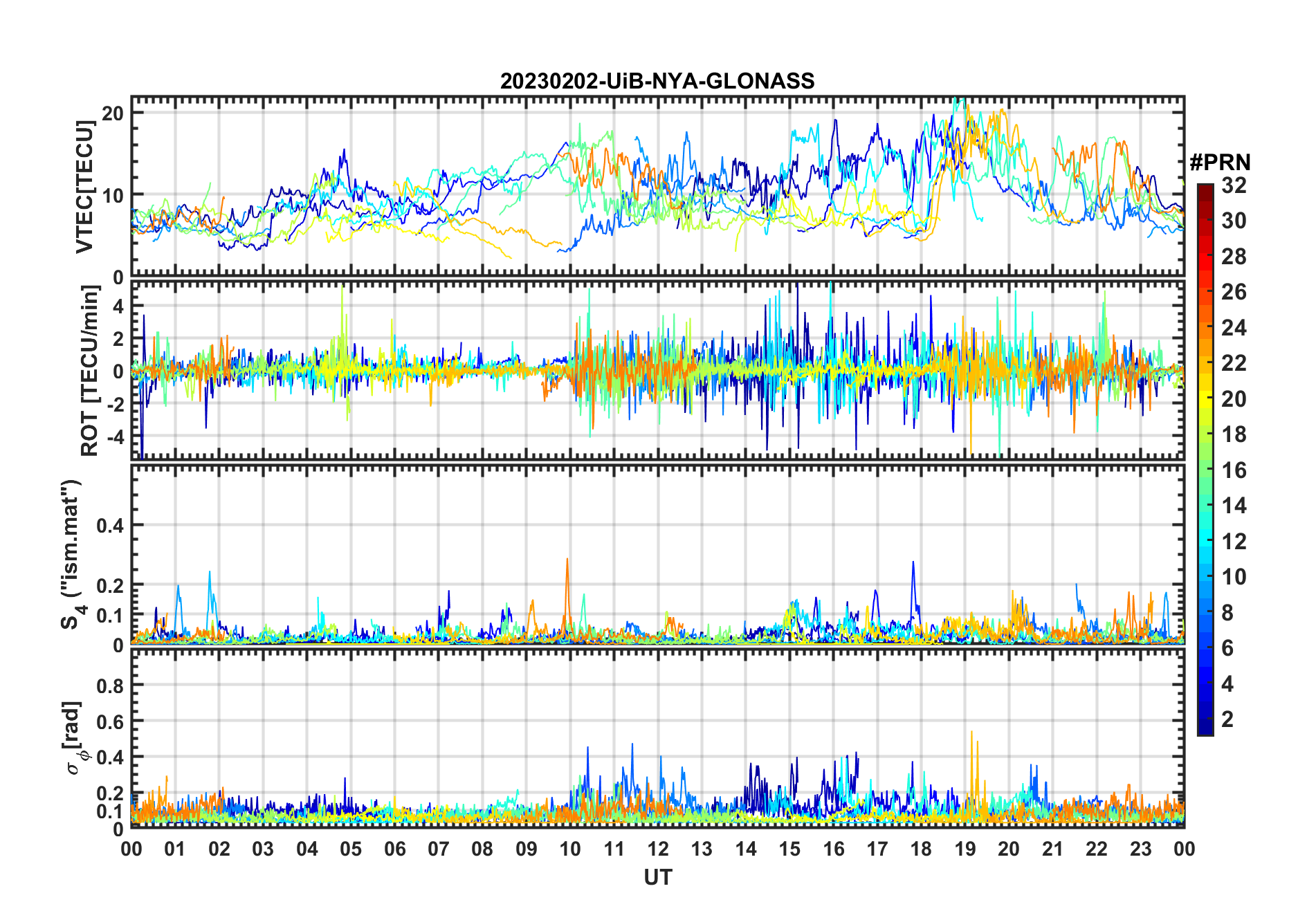Click the σφ axis tick label 0.8

coord(110,686)
